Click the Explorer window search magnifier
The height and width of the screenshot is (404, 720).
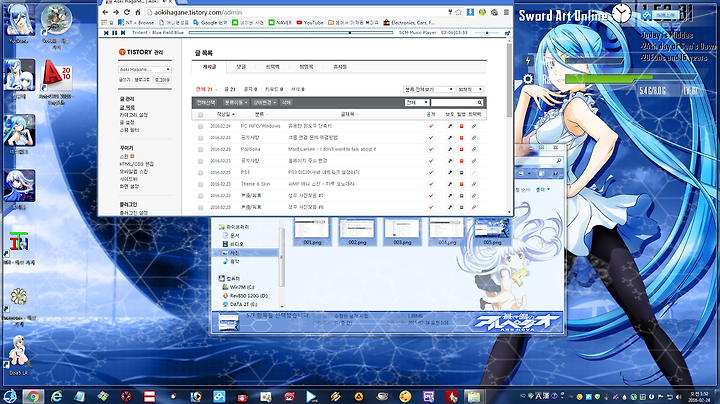tap(558, 161)
